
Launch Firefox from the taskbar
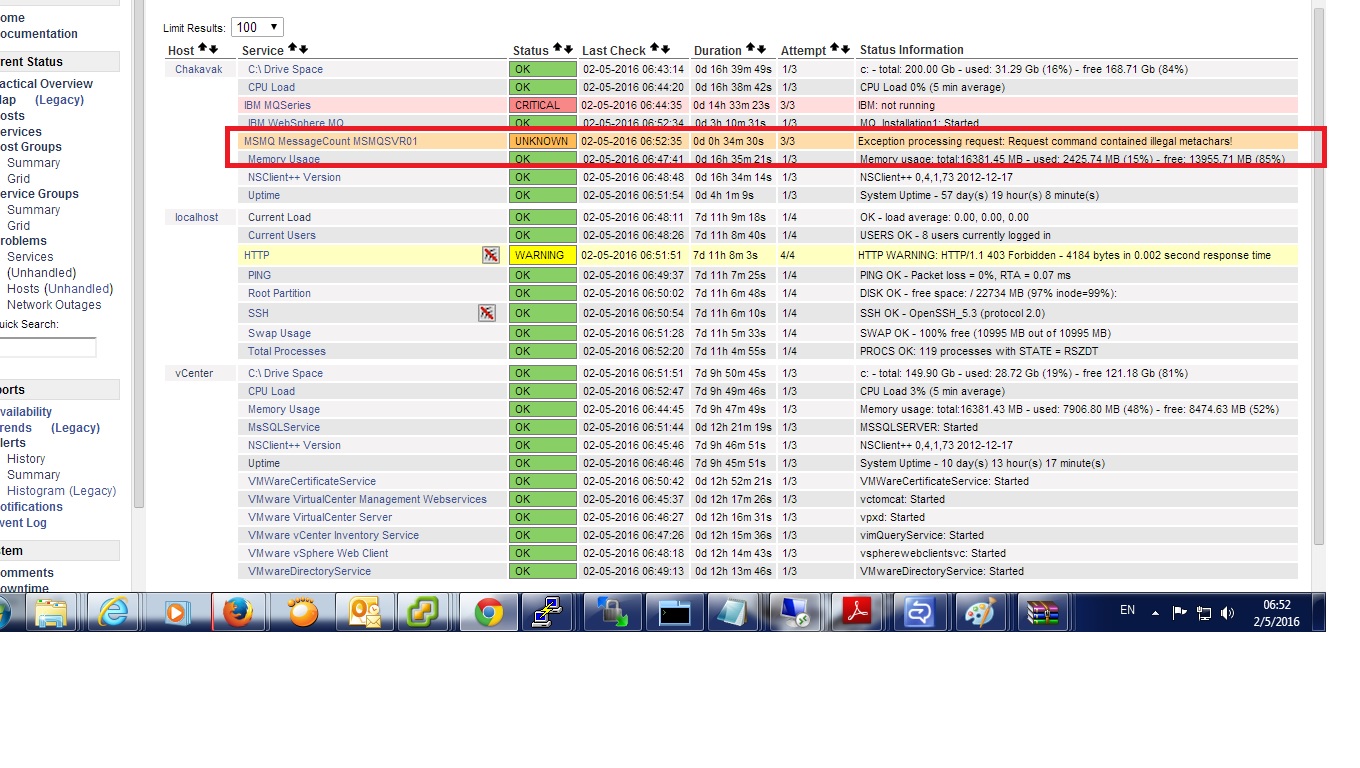(x=238, y=612)
